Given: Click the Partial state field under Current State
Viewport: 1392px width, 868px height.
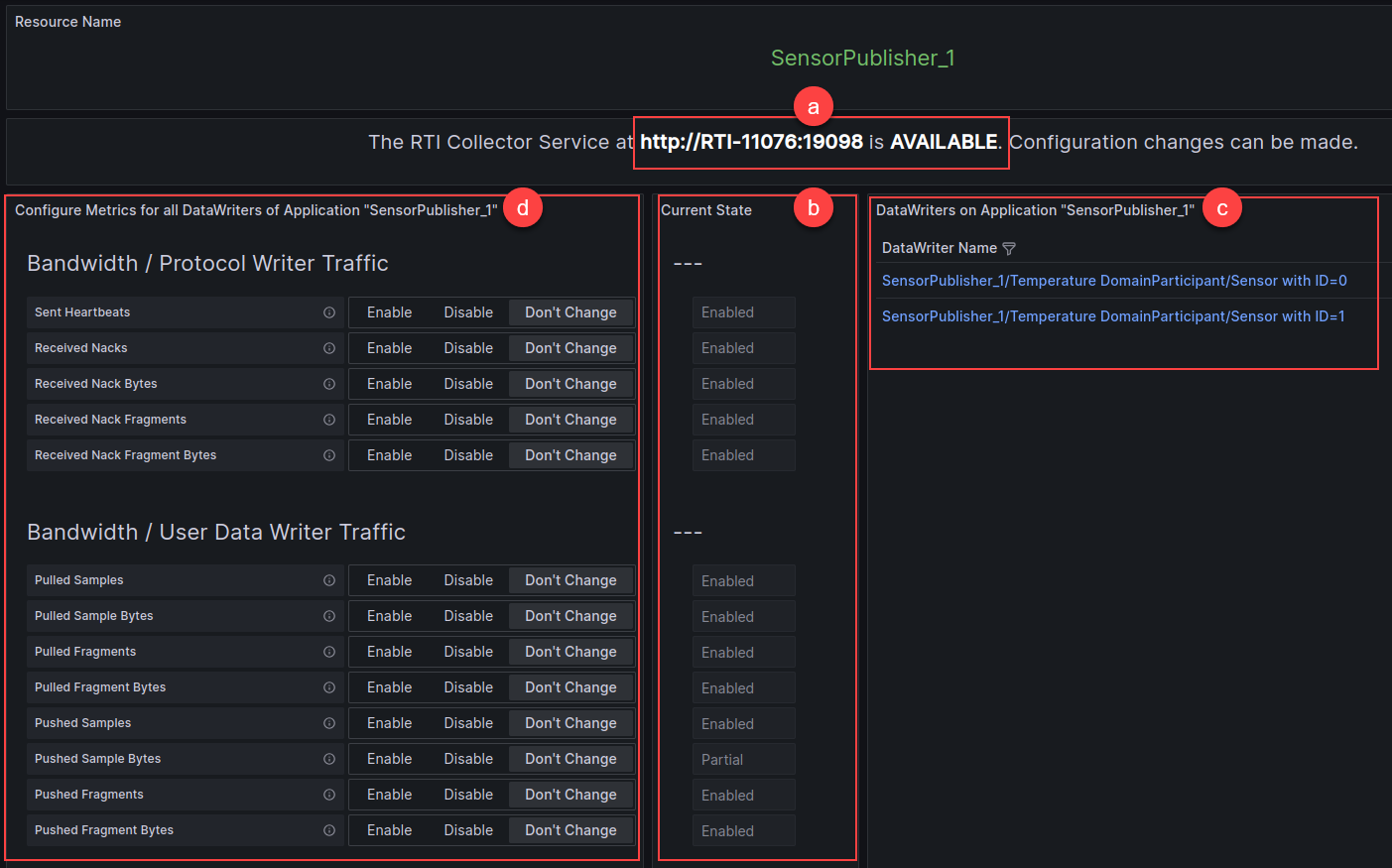Looking at the screenshot, I should [742, 758].
